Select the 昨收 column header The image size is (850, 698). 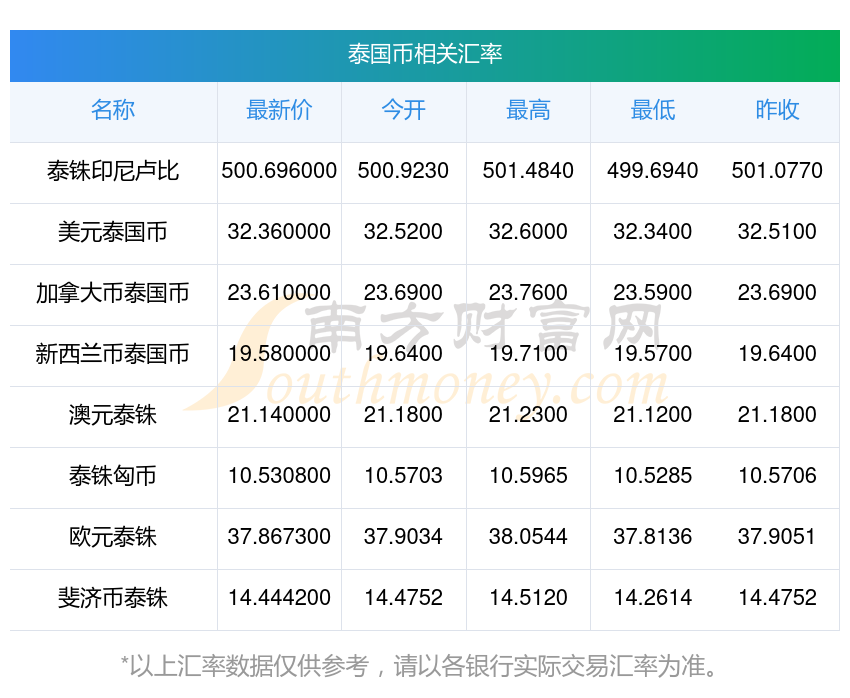click(777, 110)
